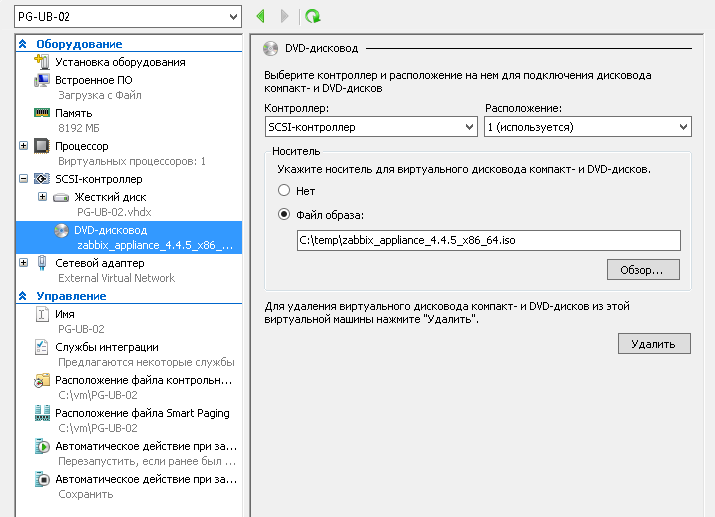Click the automatic stop action icon above Сохранить
715x517 pixels.
tap(42, 479)
